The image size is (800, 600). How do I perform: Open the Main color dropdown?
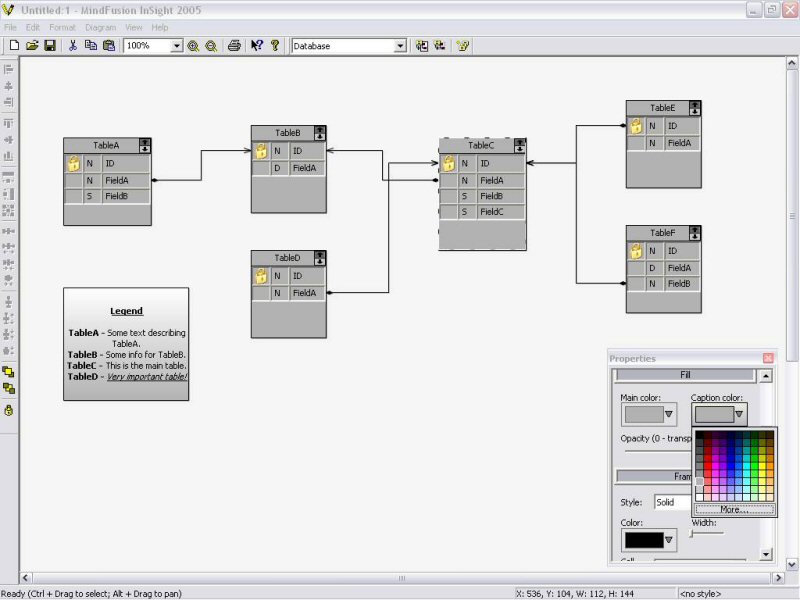coord(669,414)
